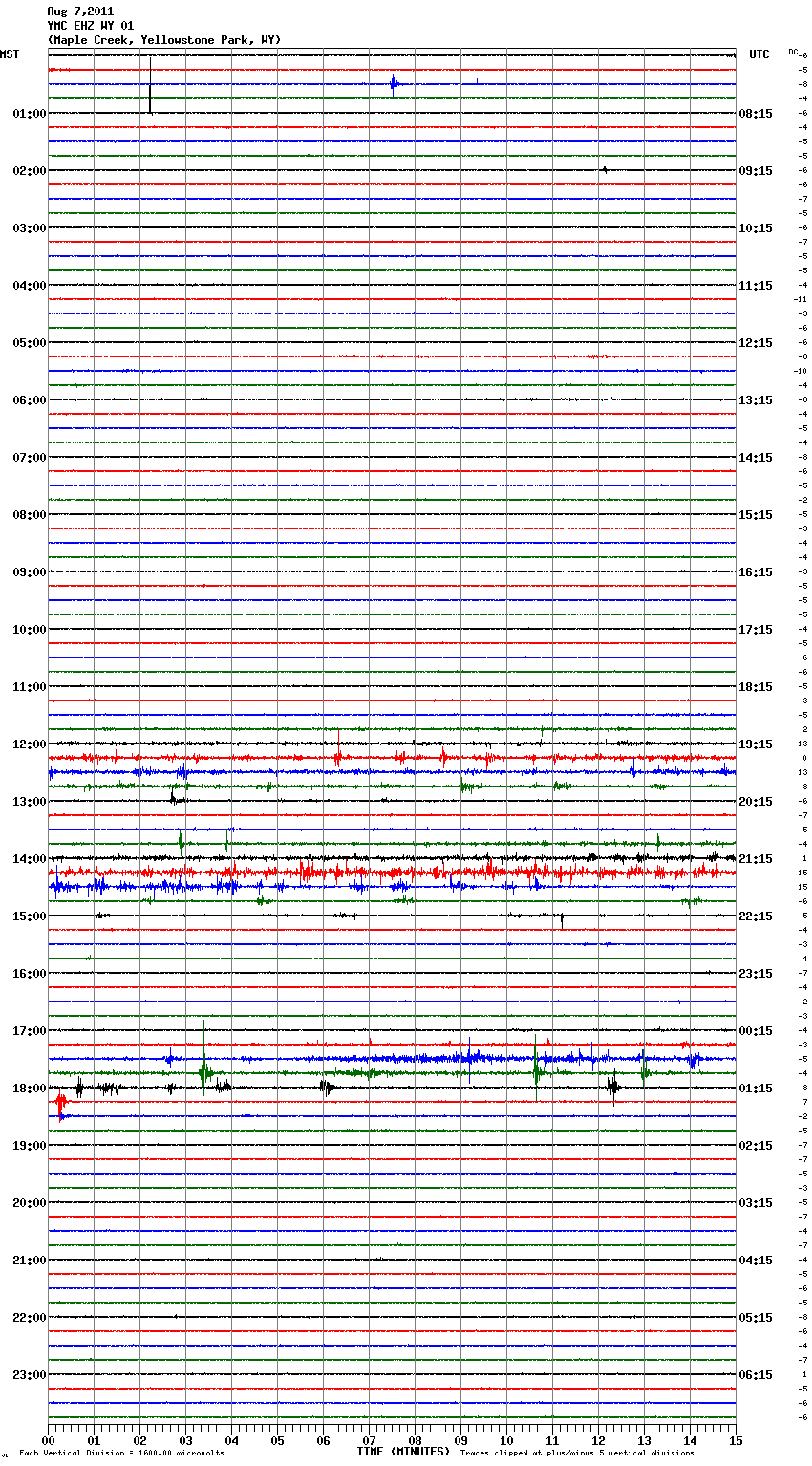The image size is (812, 1466).
Task: Click the 04:00 MST time label
Action: click(x=30, y=286)
